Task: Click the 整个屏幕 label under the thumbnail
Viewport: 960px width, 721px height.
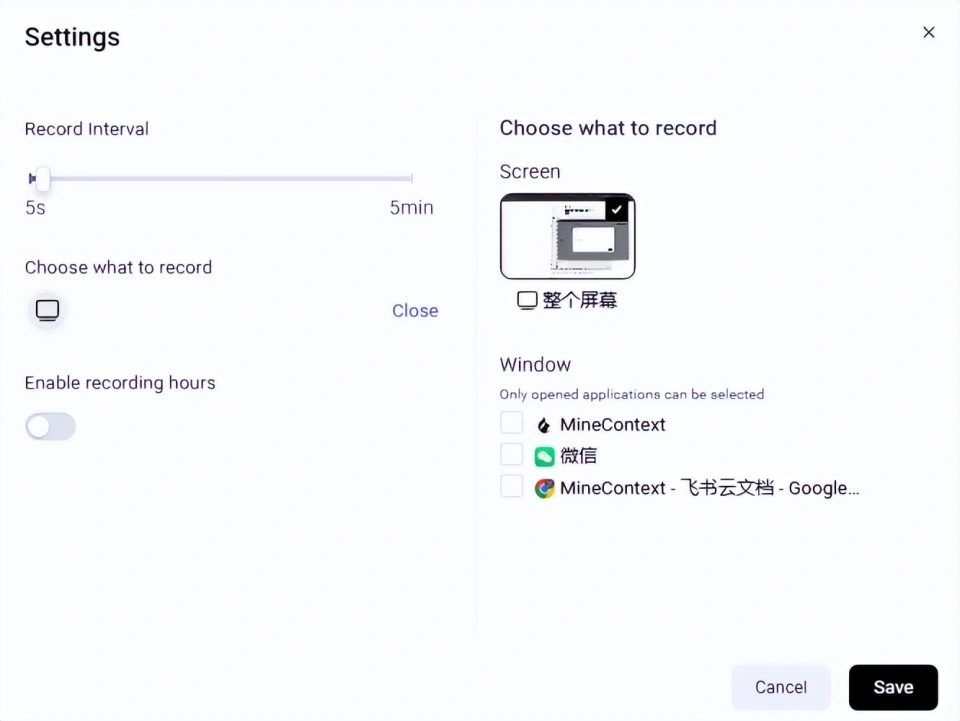Action: [580, 300]
